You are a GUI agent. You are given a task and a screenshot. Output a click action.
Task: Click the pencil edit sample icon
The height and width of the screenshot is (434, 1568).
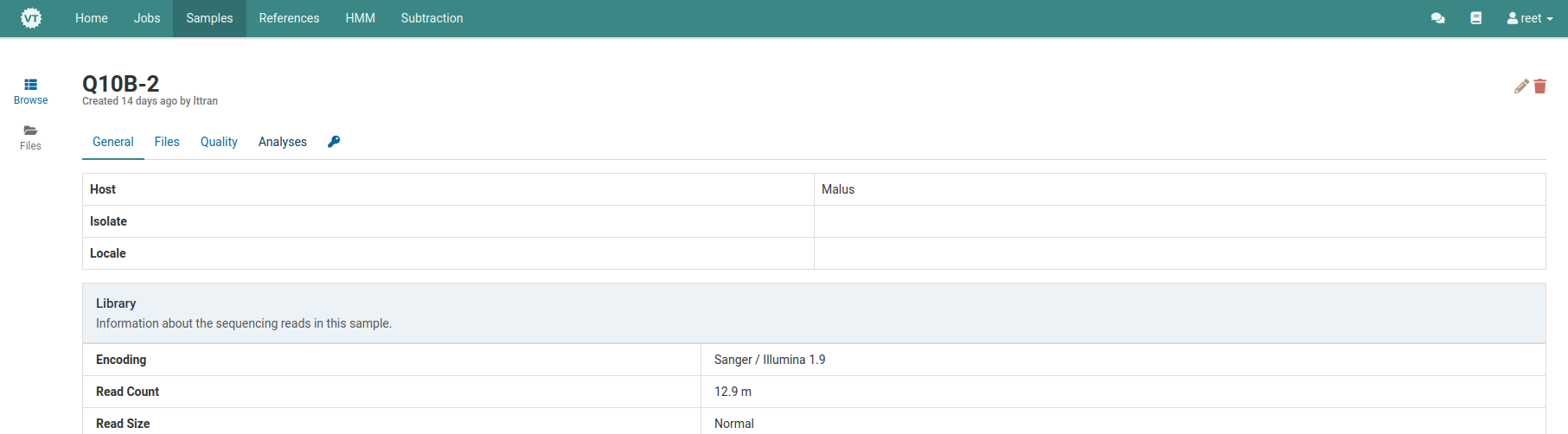pos(1521,86)
